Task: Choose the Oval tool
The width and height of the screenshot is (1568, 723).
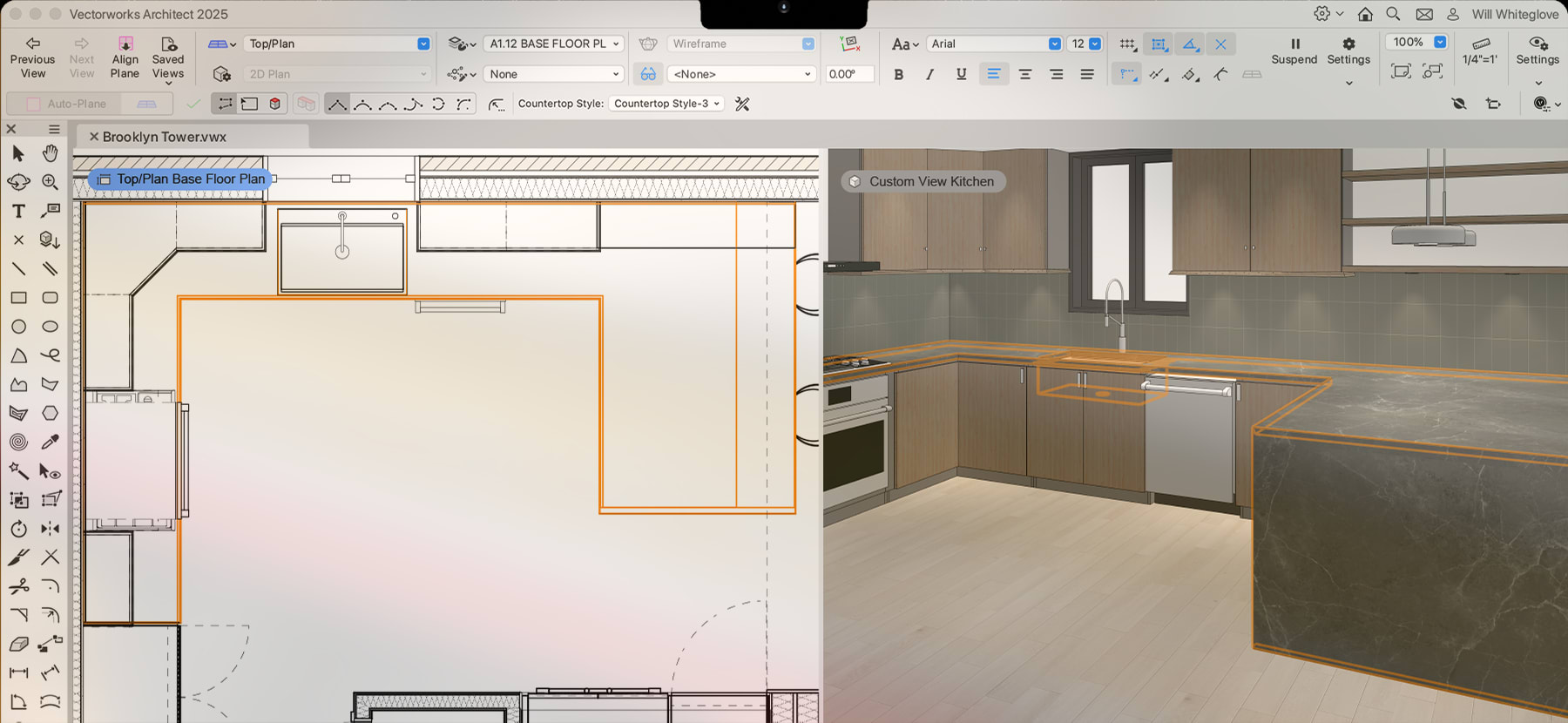Action: point(51,327)
